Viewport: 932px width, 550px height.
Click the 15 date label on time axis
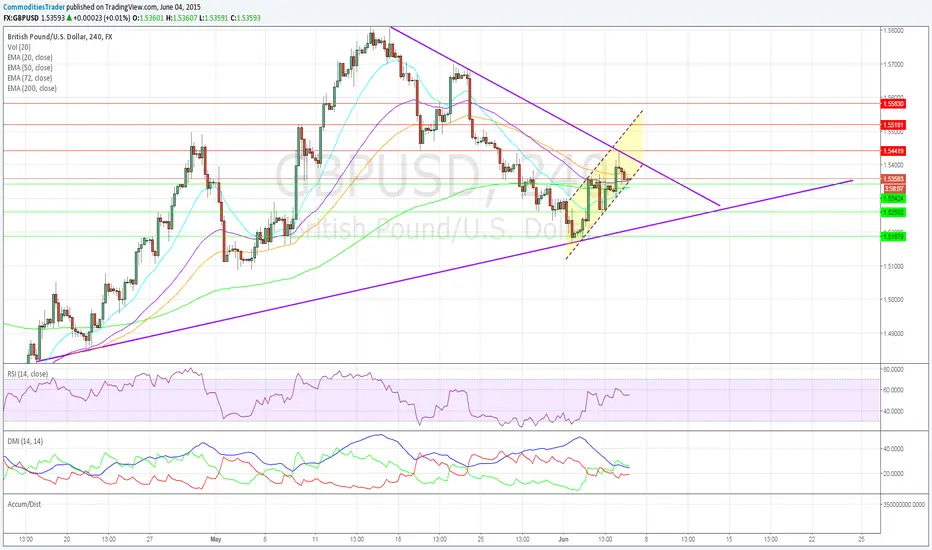[729, 539]
